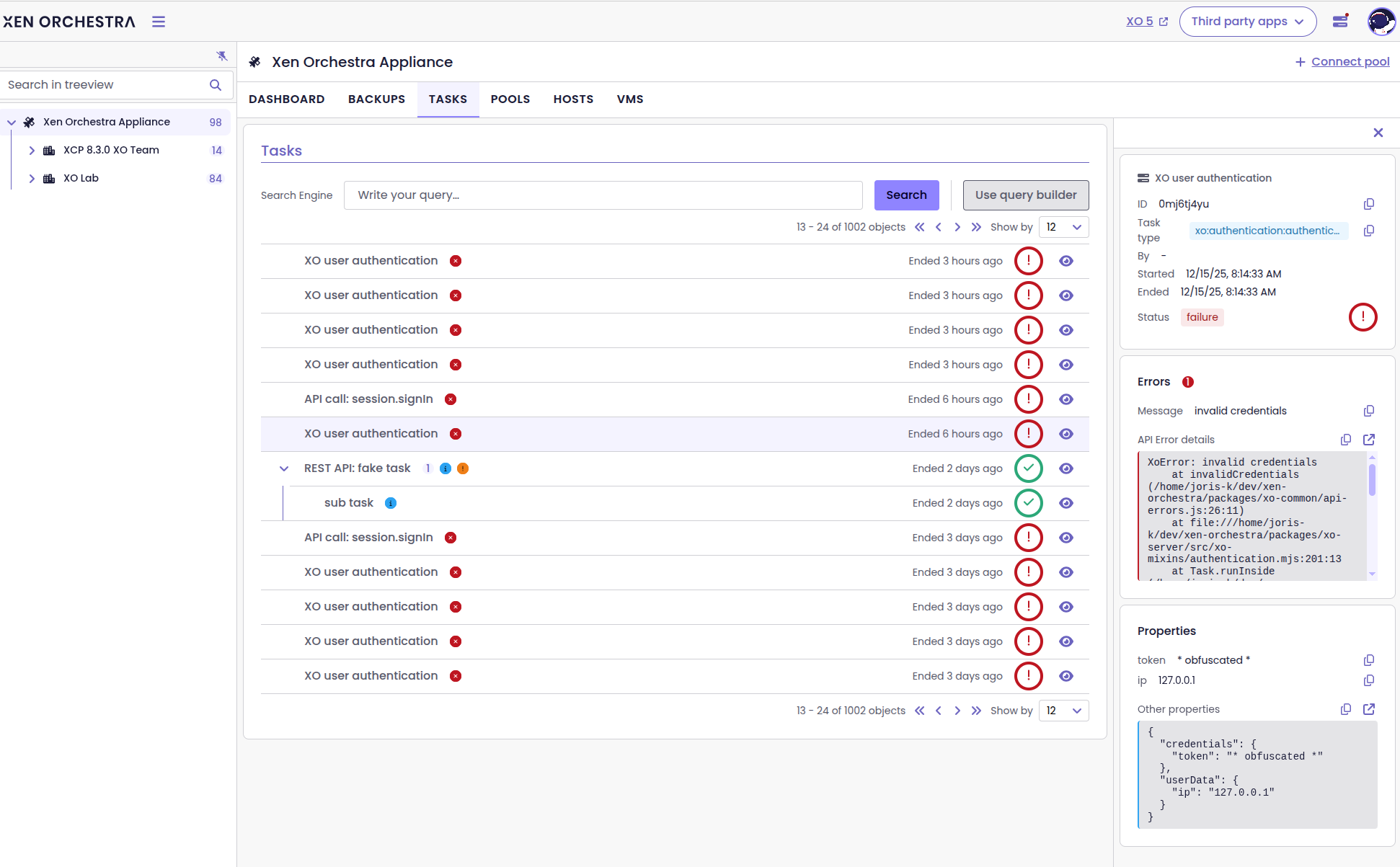
Task: Open API Error details in new window
Action: 1368,440
